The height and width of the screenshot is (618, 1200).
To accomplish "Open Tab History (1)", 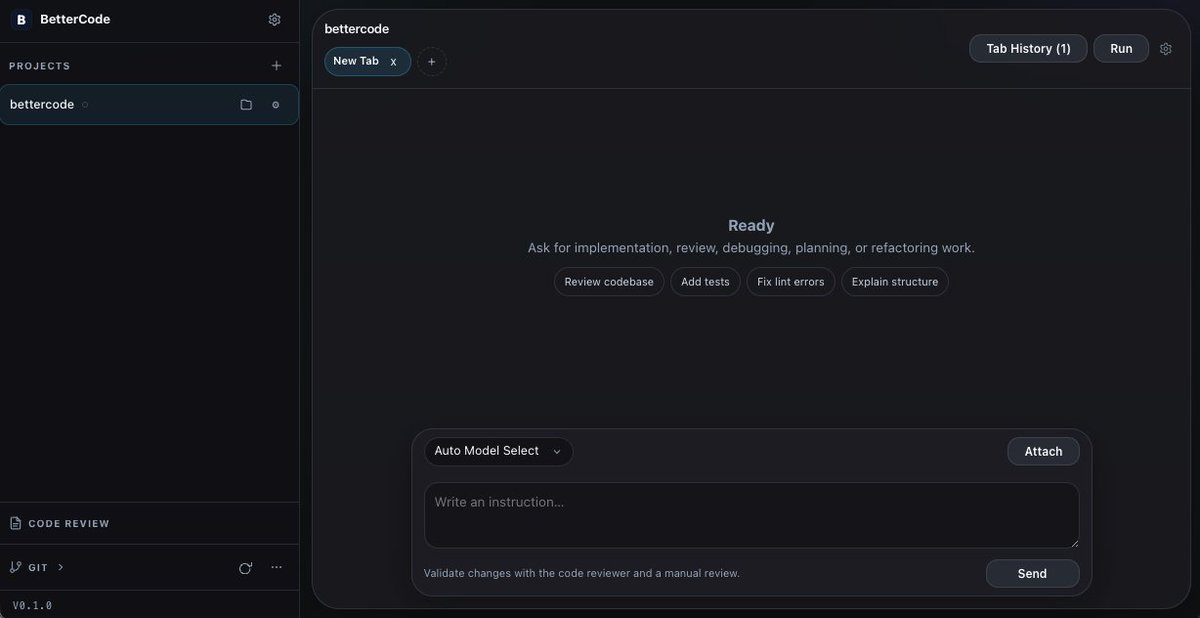I will 1028,48.
